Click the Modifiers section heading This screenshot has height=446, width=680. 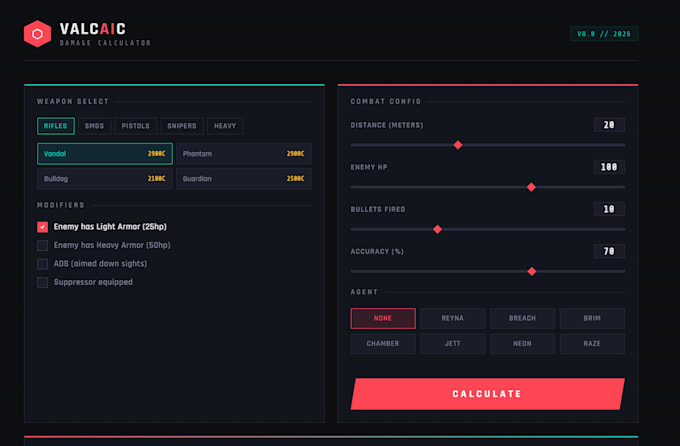point(61,205)
